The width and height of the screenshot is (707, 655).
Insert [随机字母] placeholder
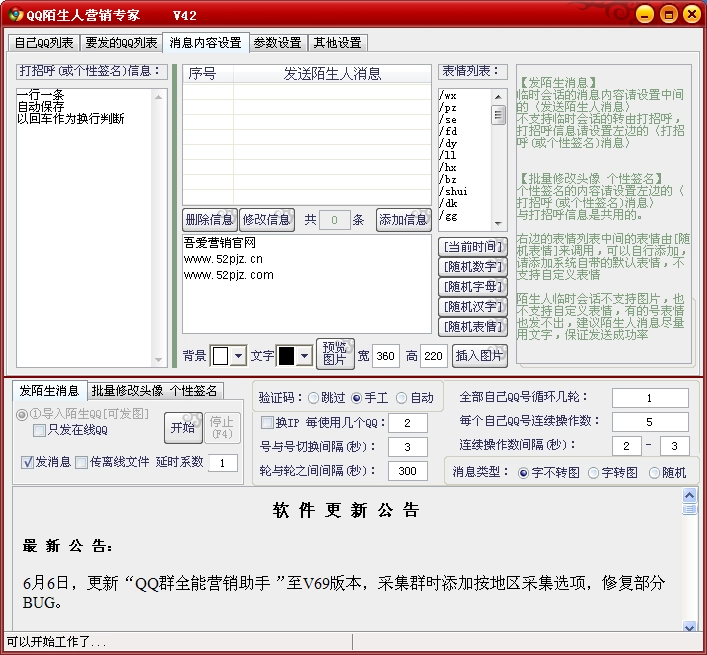click(x=473, y=286)
